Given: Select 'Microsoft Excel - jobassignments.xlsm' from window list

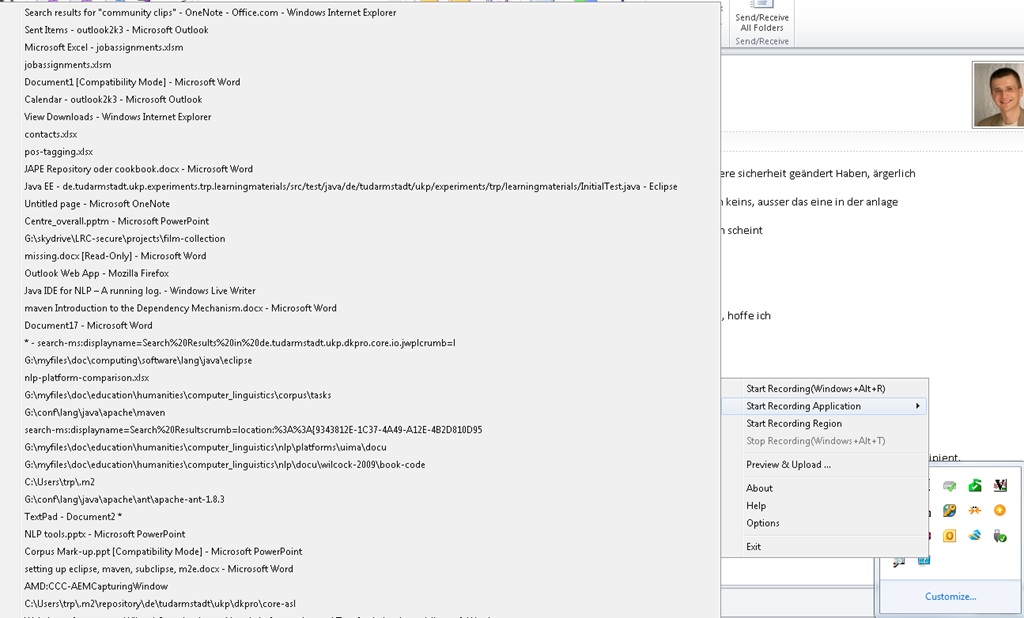Looking at the screenshot, I should click(104, 47).
